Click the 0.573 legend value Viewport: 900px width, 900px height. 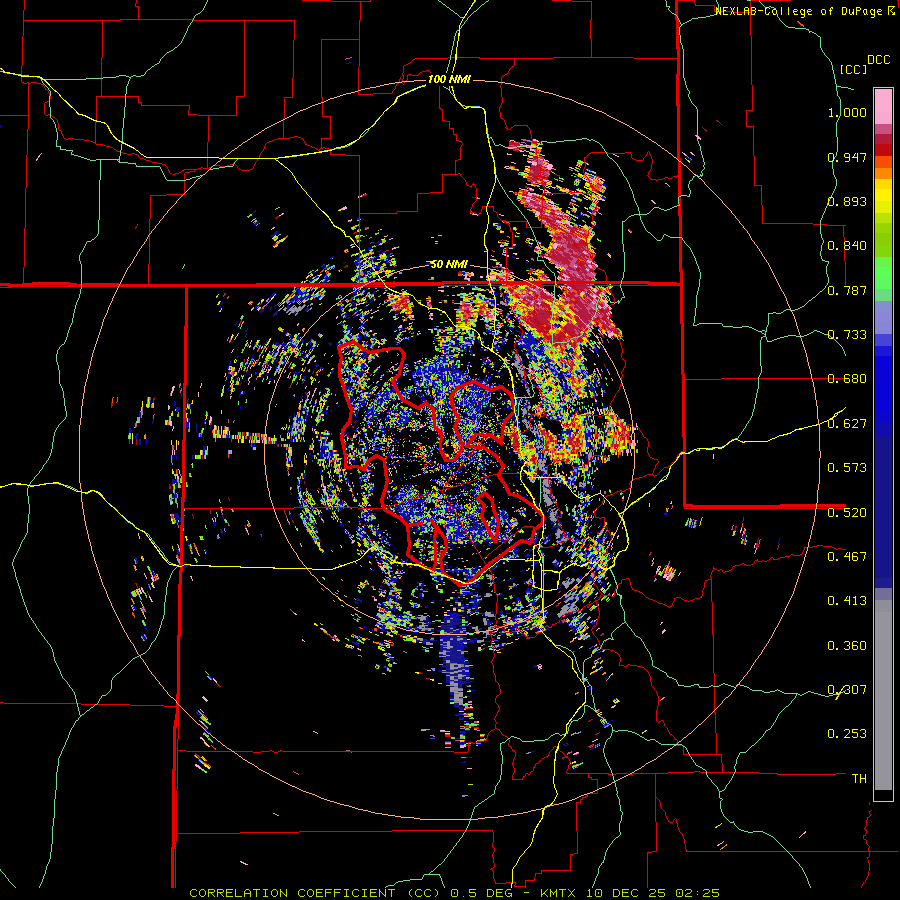coord(847,468)
